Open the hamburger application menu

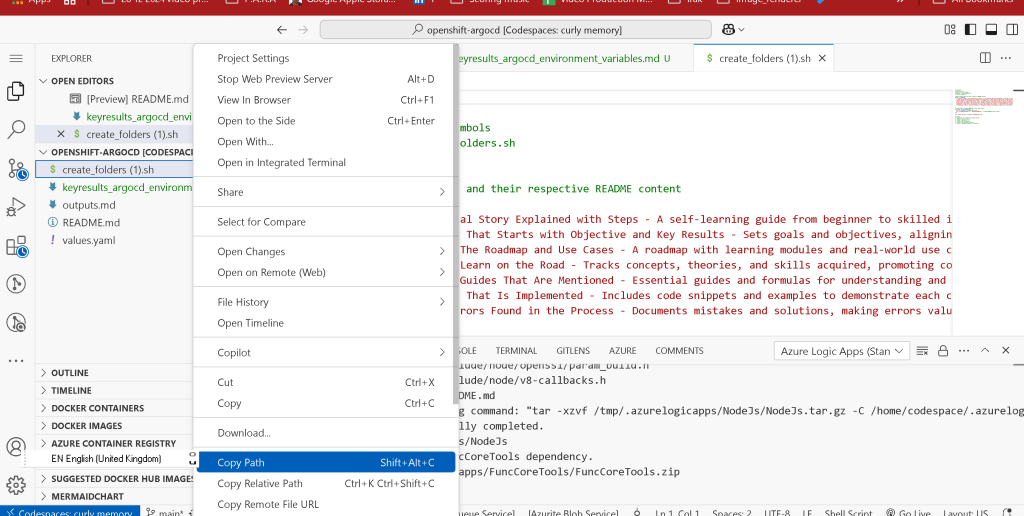coord(16,58)
